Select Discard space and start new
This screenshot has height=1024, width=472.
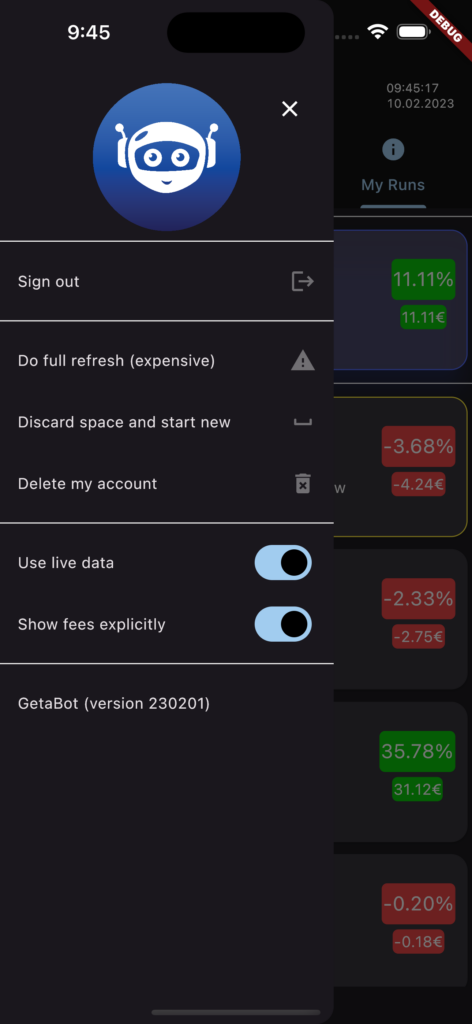point(166,422)
